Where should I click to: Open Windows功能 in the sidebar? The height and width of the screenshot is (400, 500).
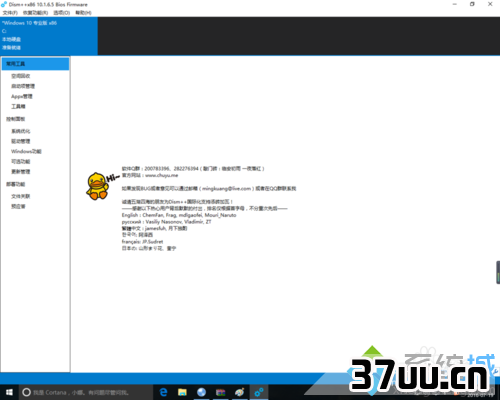pyautogui.click(x=26, y=151)
